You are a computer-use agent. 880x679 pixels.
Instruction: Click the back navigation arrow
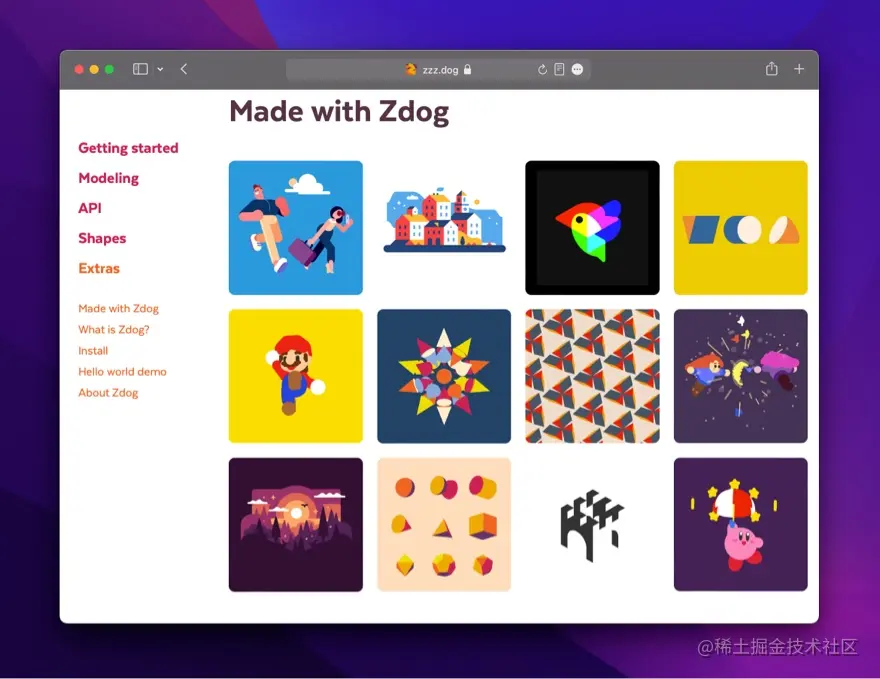tap(183, 69)
